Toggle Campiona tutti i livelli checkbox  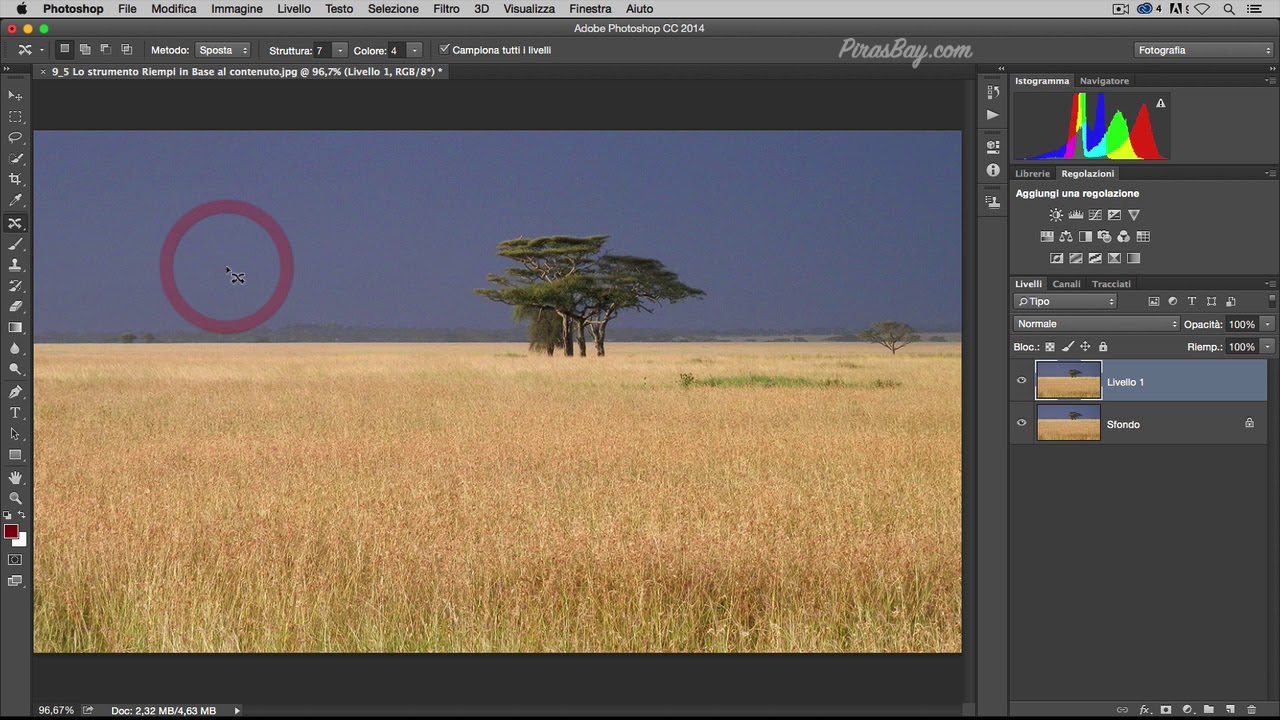click(x=445, y=49)
